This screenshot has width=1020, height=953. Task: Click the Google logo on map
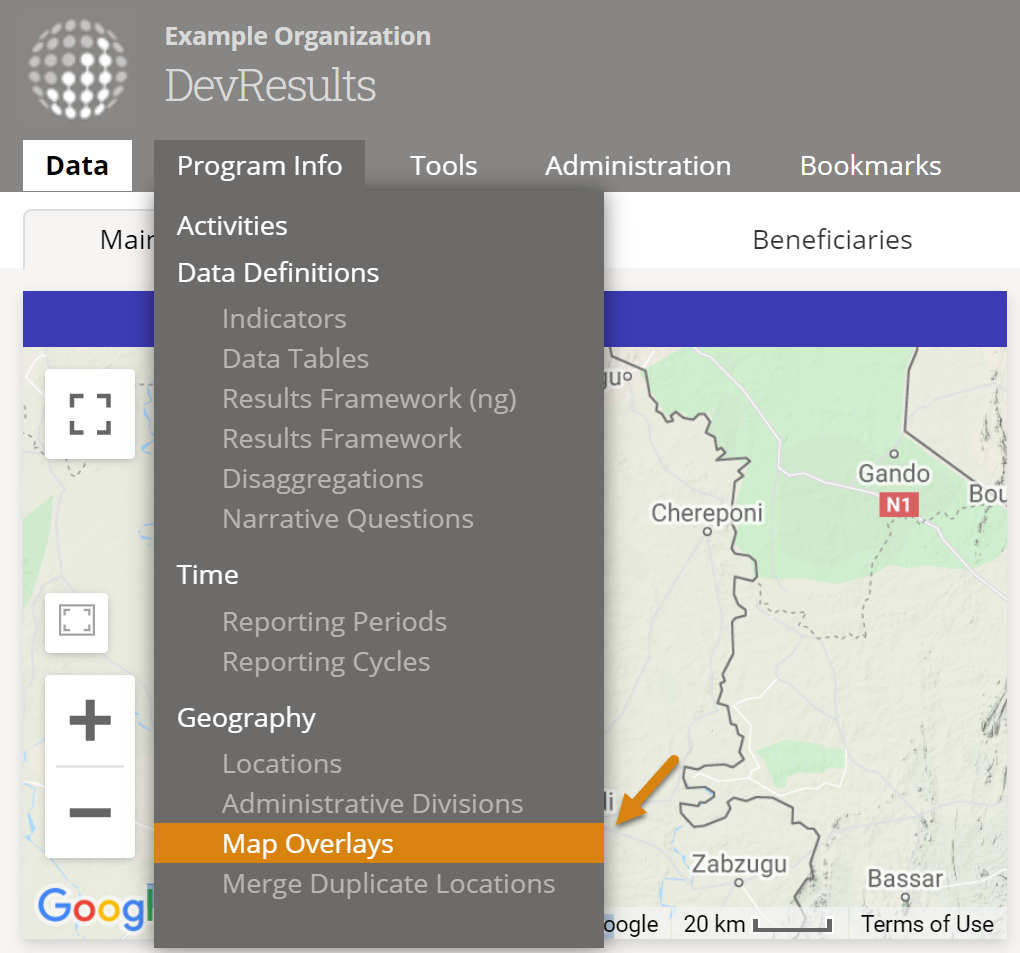[96, 907]
